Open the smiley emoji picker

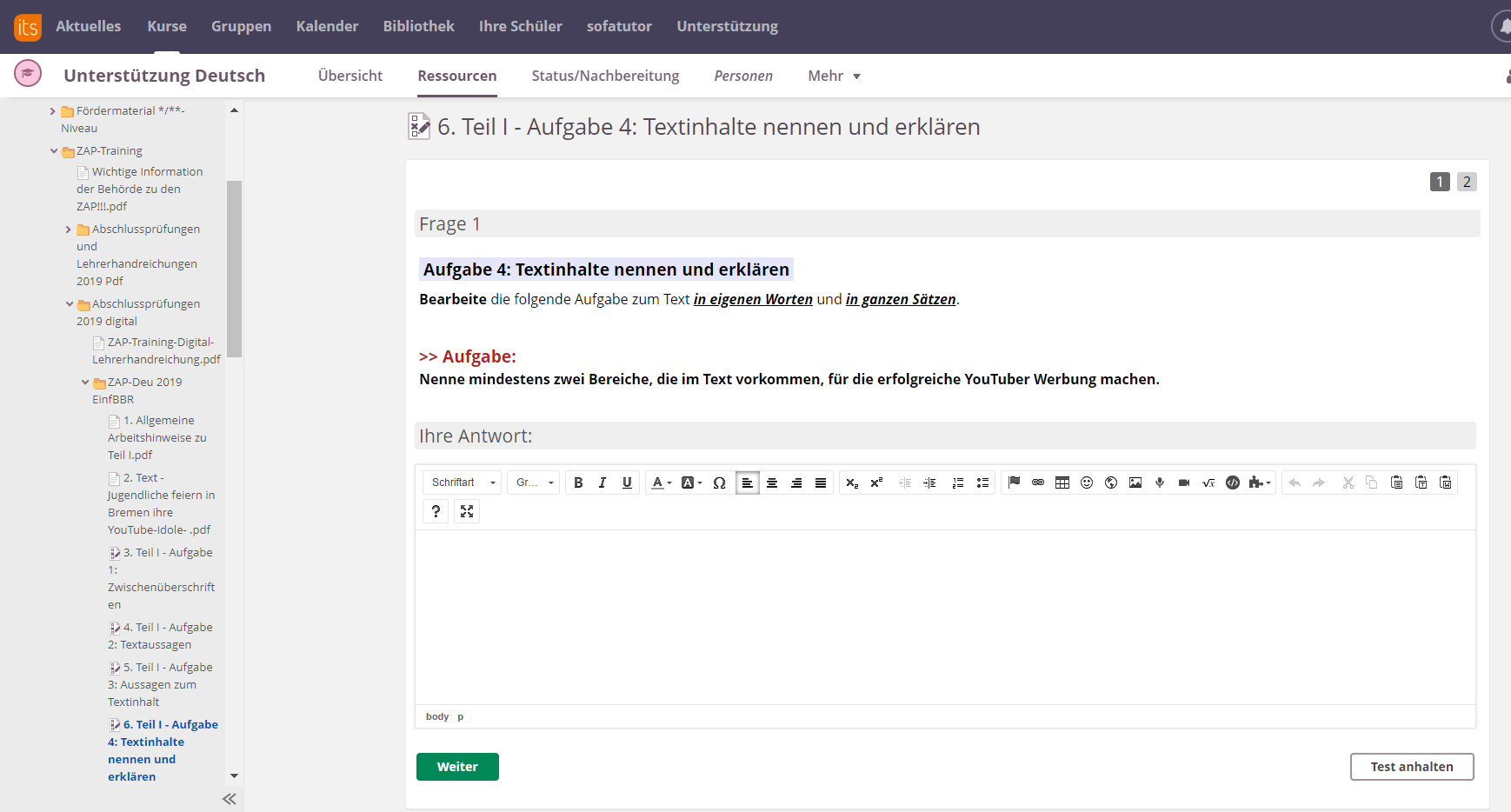point(1087,483)
